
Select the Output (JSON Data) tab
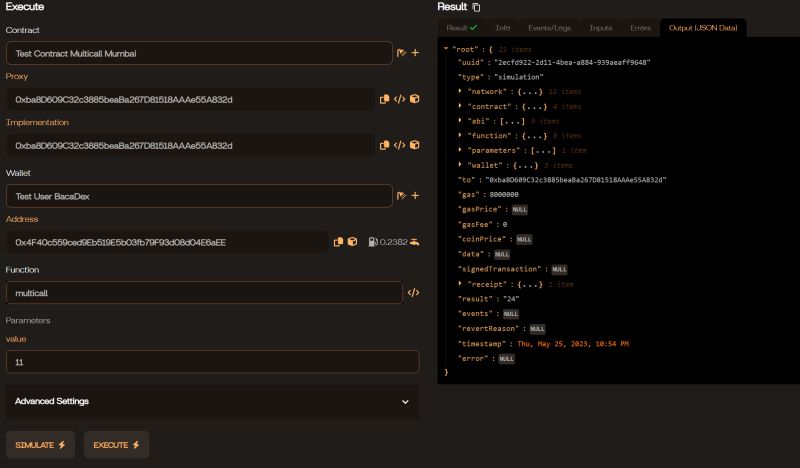(703, 28)
